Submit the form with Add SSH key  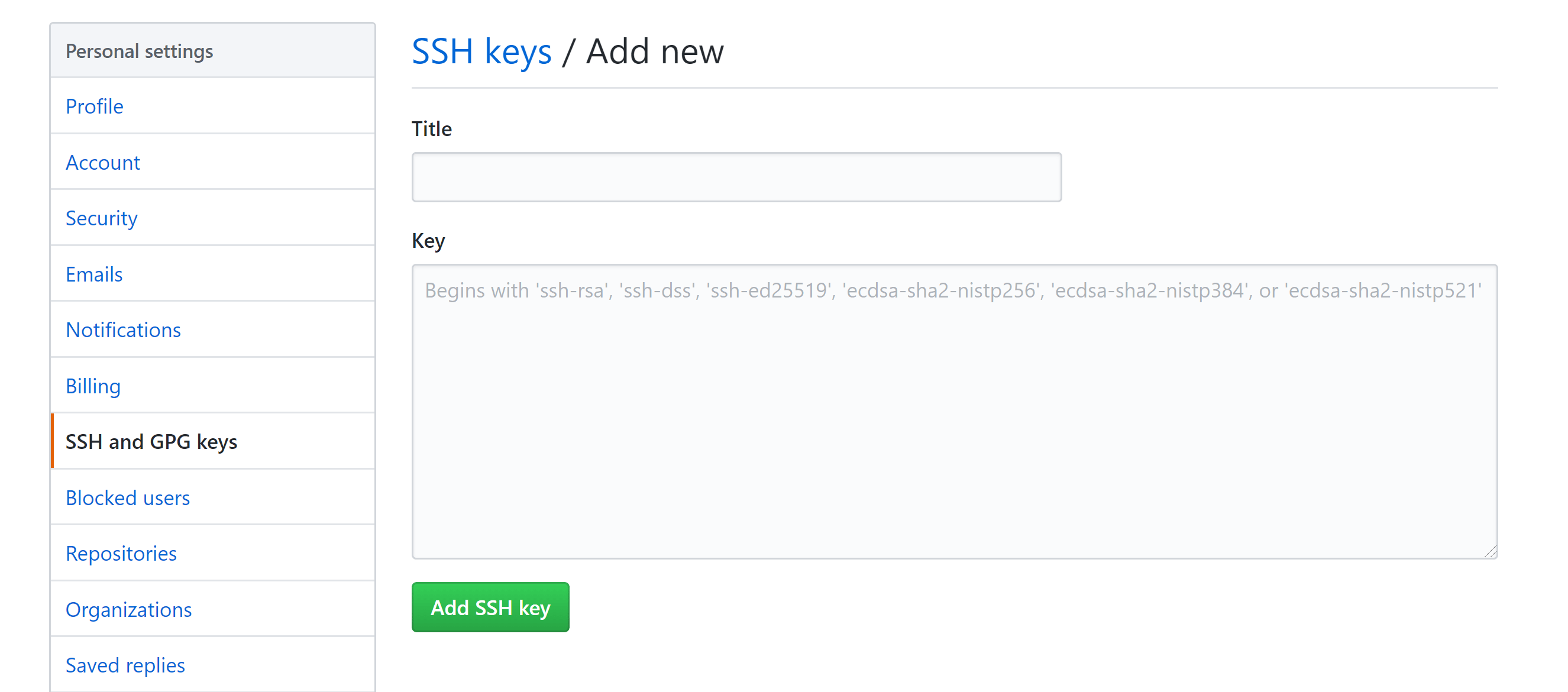tap(490, 607)
